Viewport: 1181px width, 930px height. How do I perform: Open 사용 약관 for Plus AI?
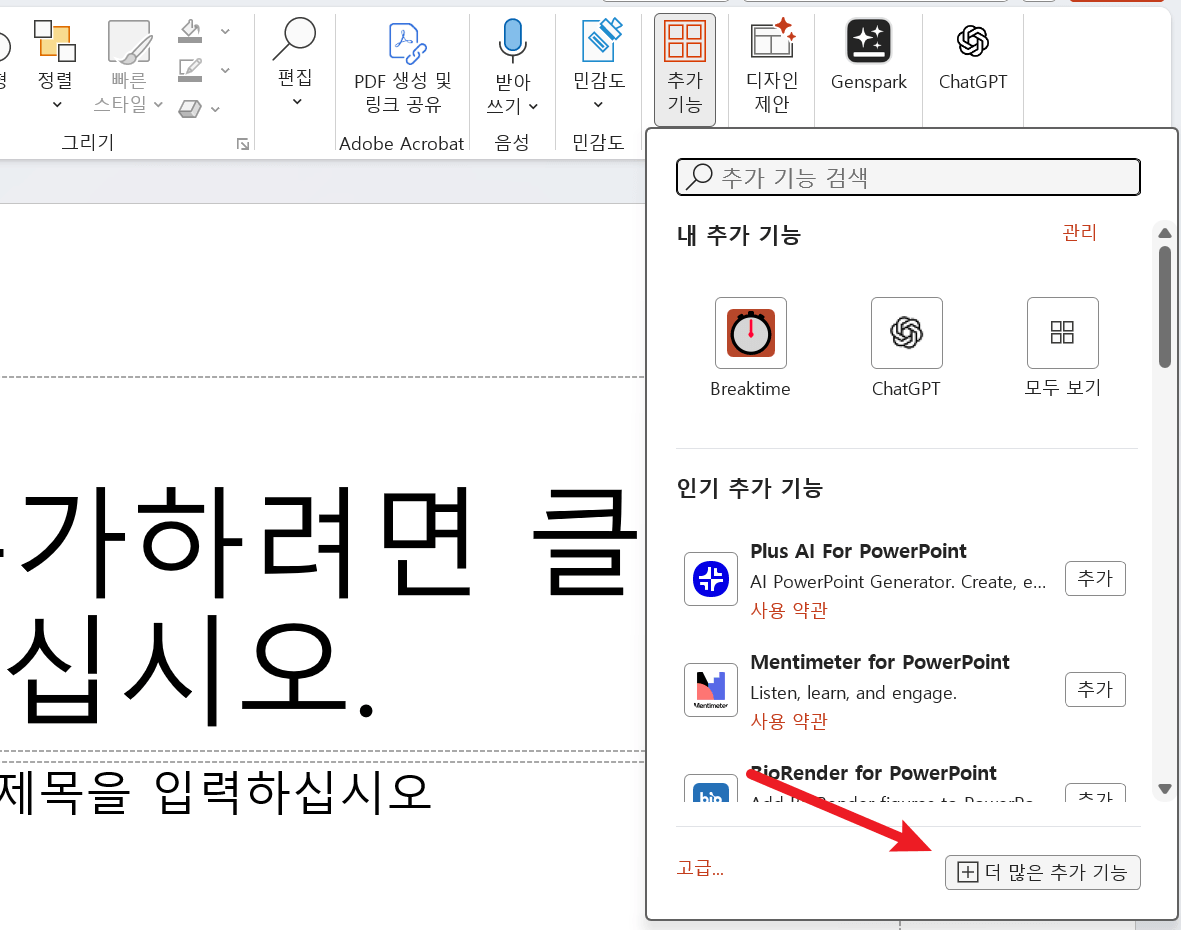[789, 610]
